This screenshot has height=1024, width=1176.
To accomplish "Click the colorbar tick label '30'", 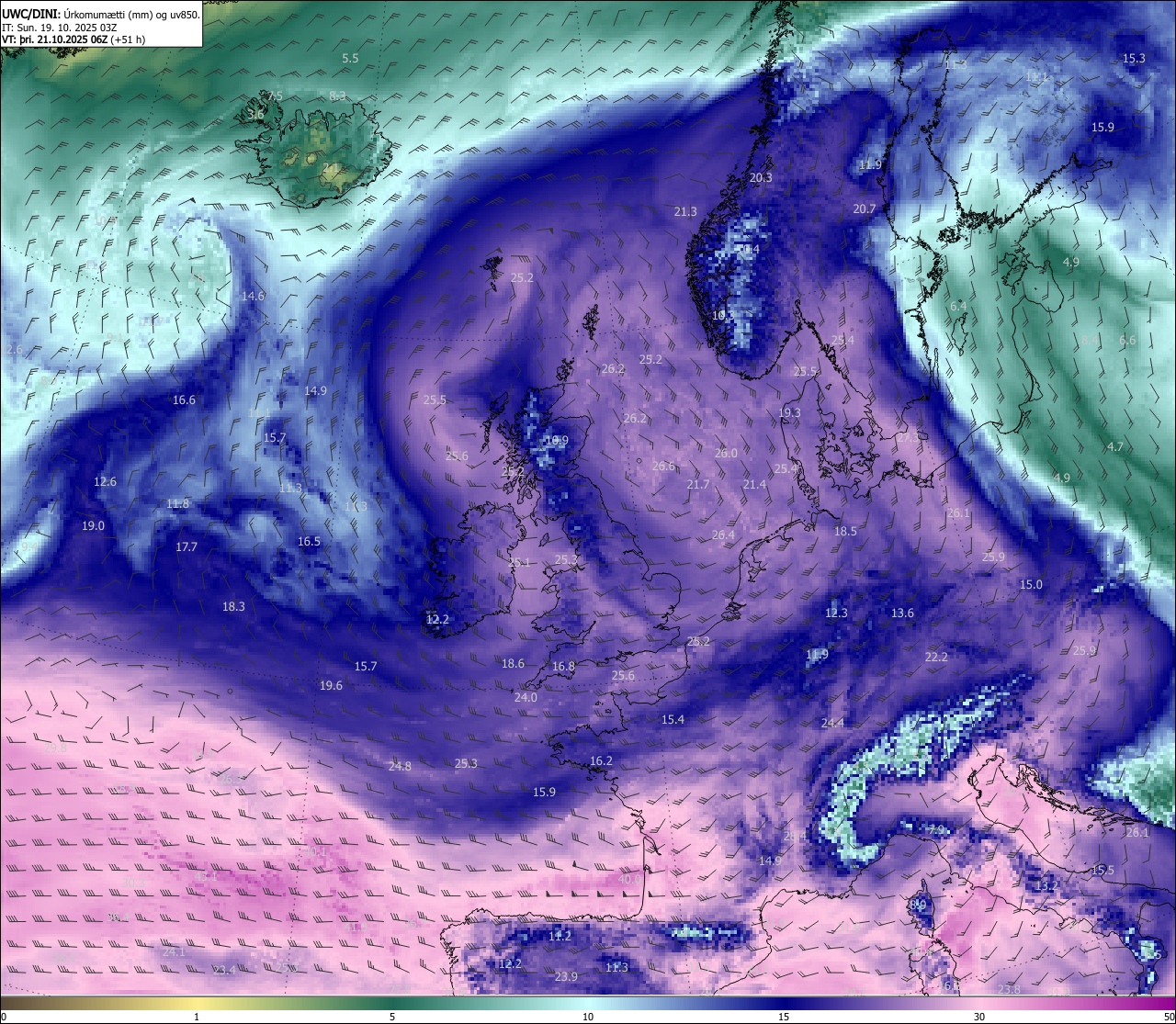I will pos(979,1017).
